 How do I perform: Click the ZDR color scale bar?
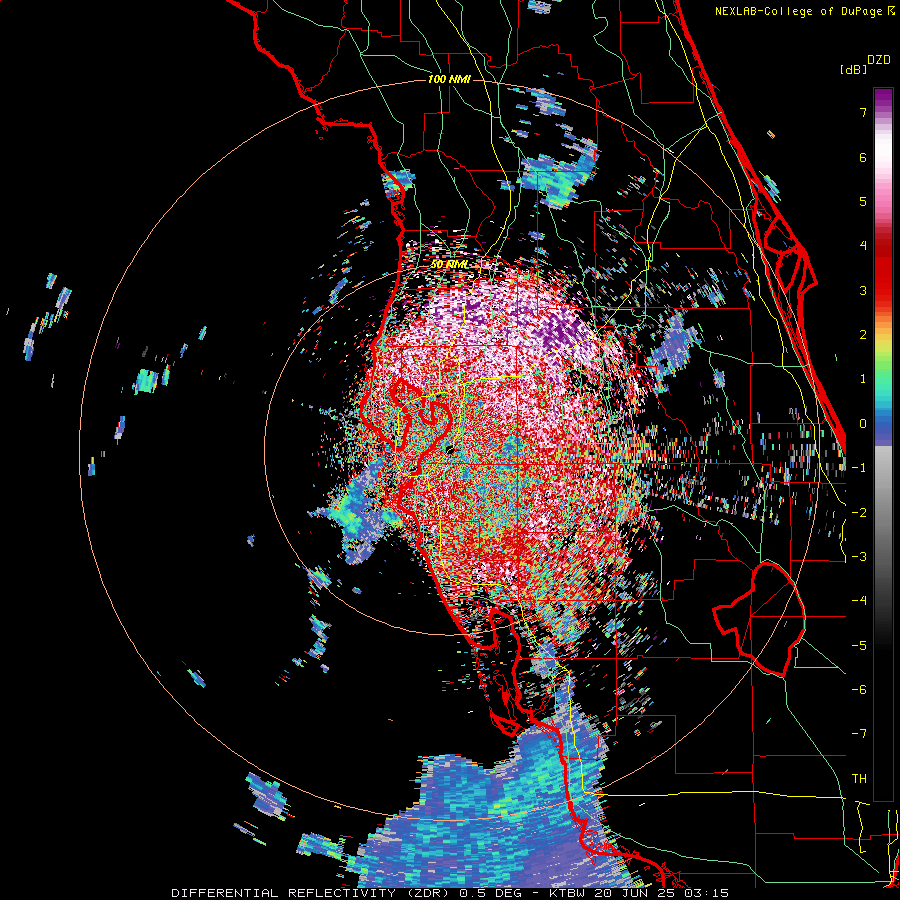point(883,444)
